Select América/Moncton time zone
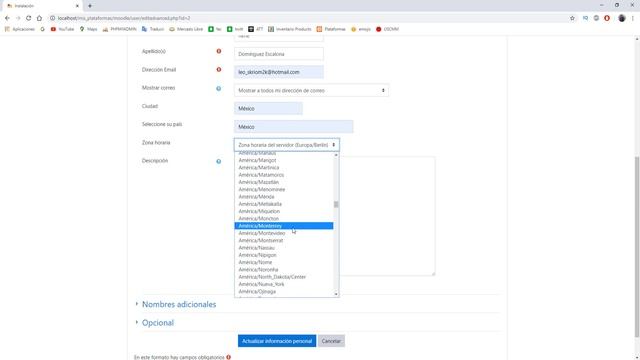The image size is (640, 360). [284, 218]
